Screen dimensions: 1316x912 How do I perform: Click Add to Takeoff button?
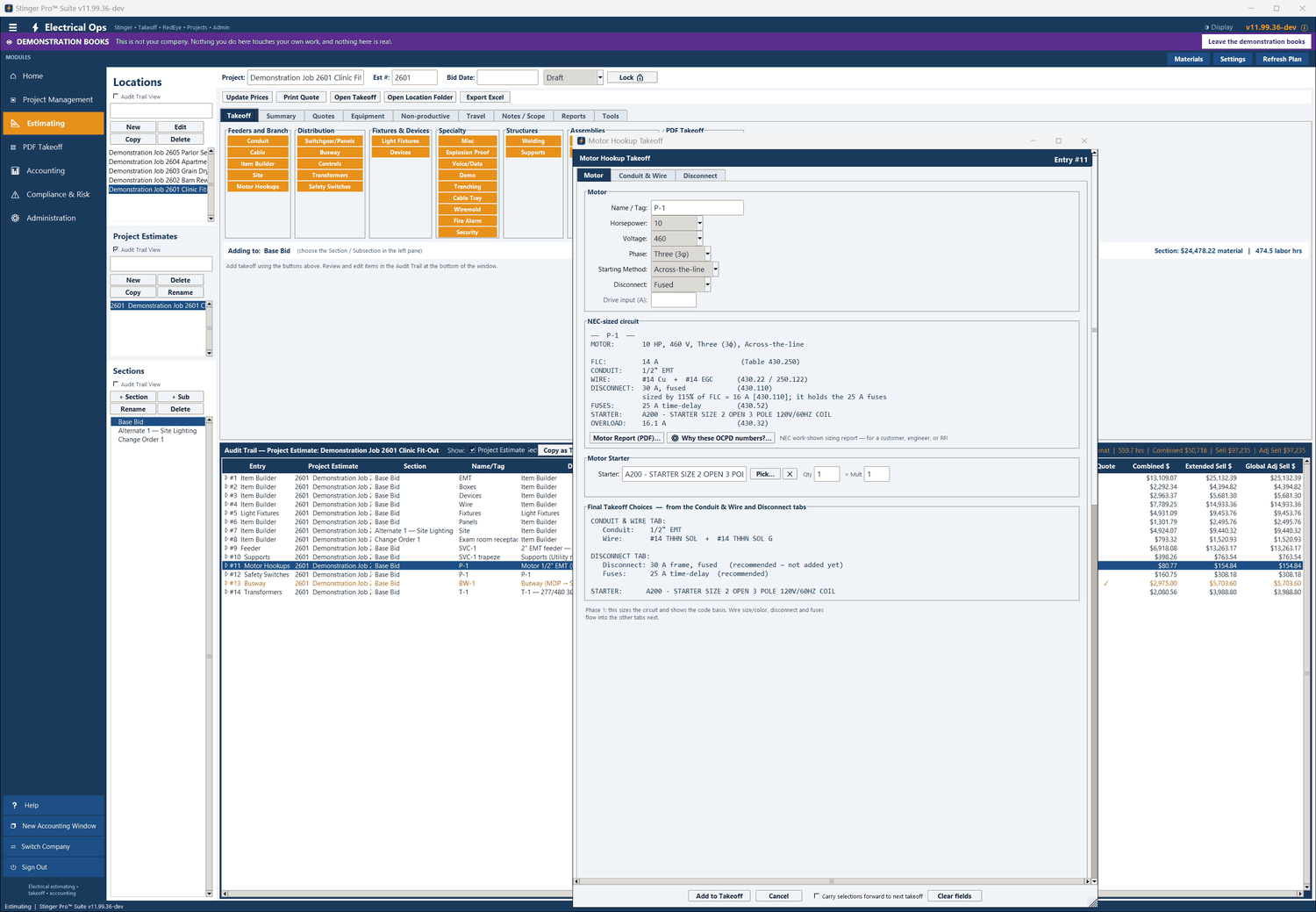pyautogui.click(x=719, y=896)
